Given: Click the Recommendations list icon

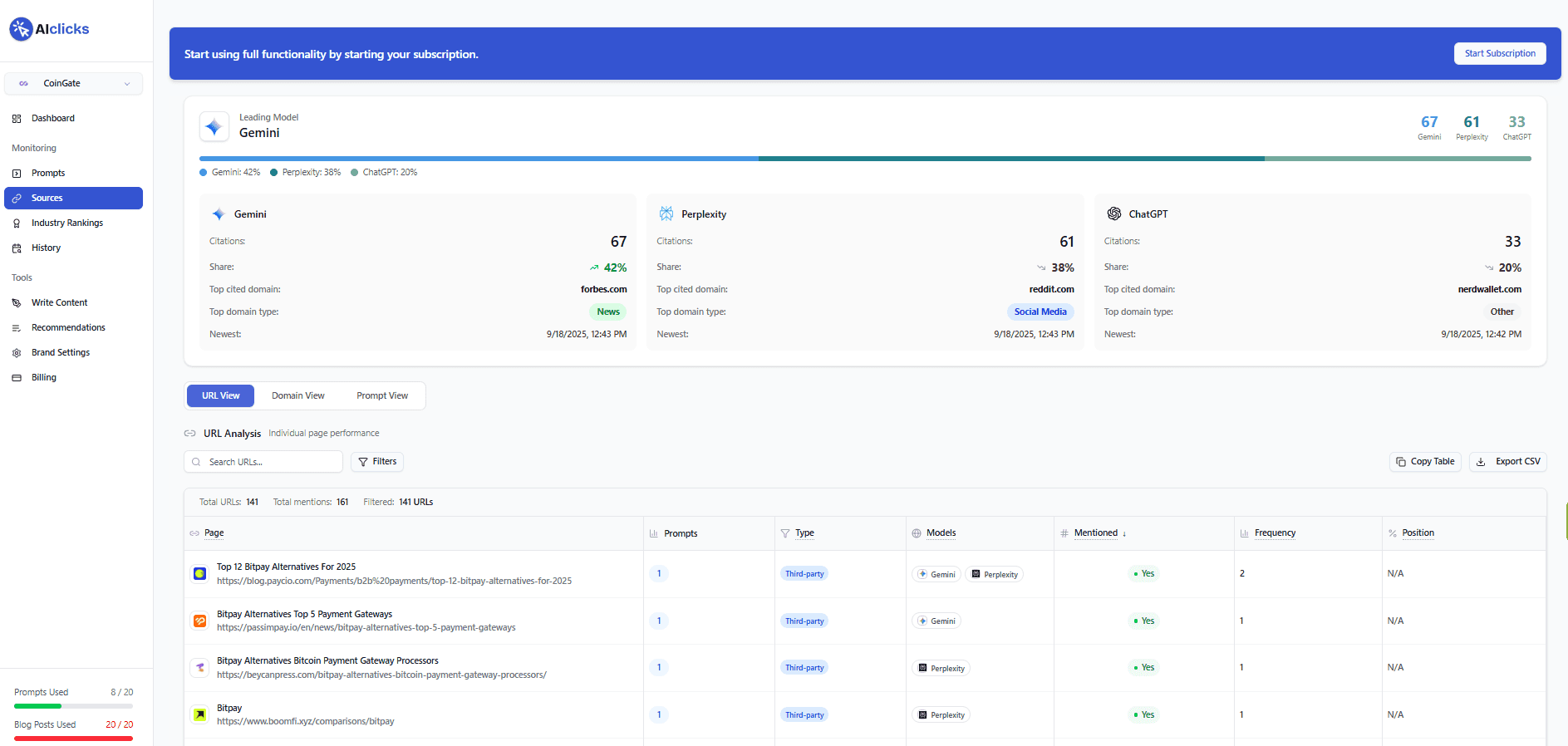Looking at the screenshot, I should coord(17,328).
